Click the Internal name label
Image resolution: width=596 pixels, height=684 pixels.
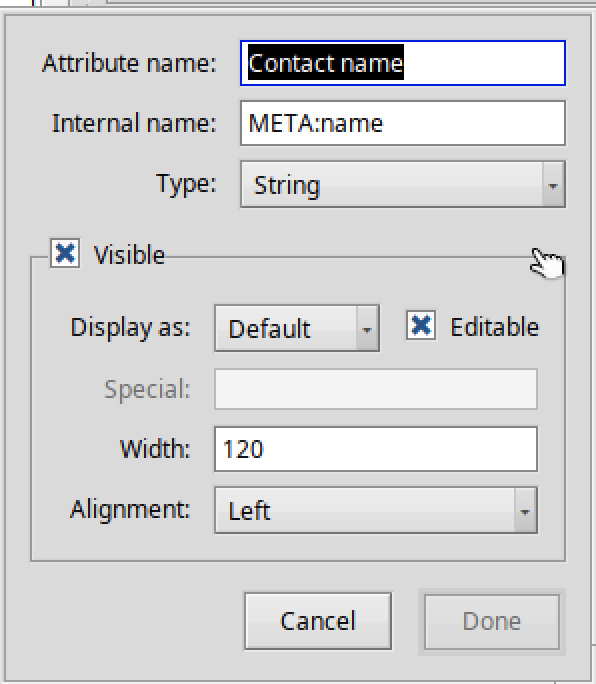(134, 123)
